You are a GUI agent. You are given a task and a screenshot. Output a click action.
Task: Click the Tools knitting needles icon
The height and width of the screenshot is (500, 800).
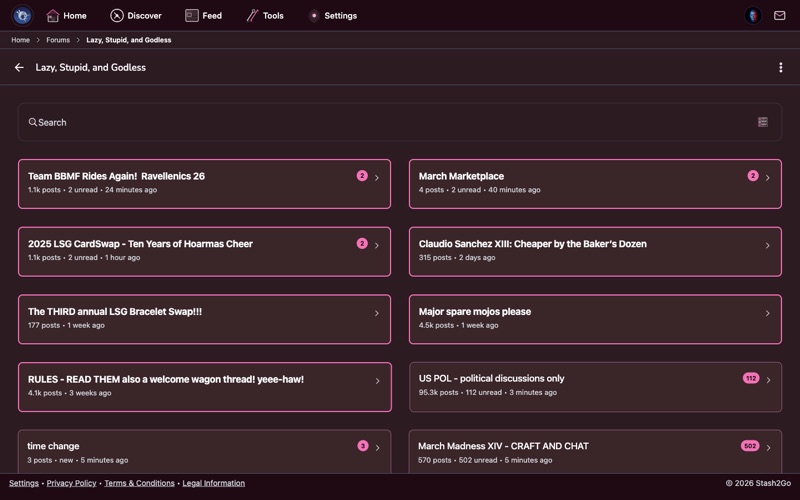[x=252, y=16]
